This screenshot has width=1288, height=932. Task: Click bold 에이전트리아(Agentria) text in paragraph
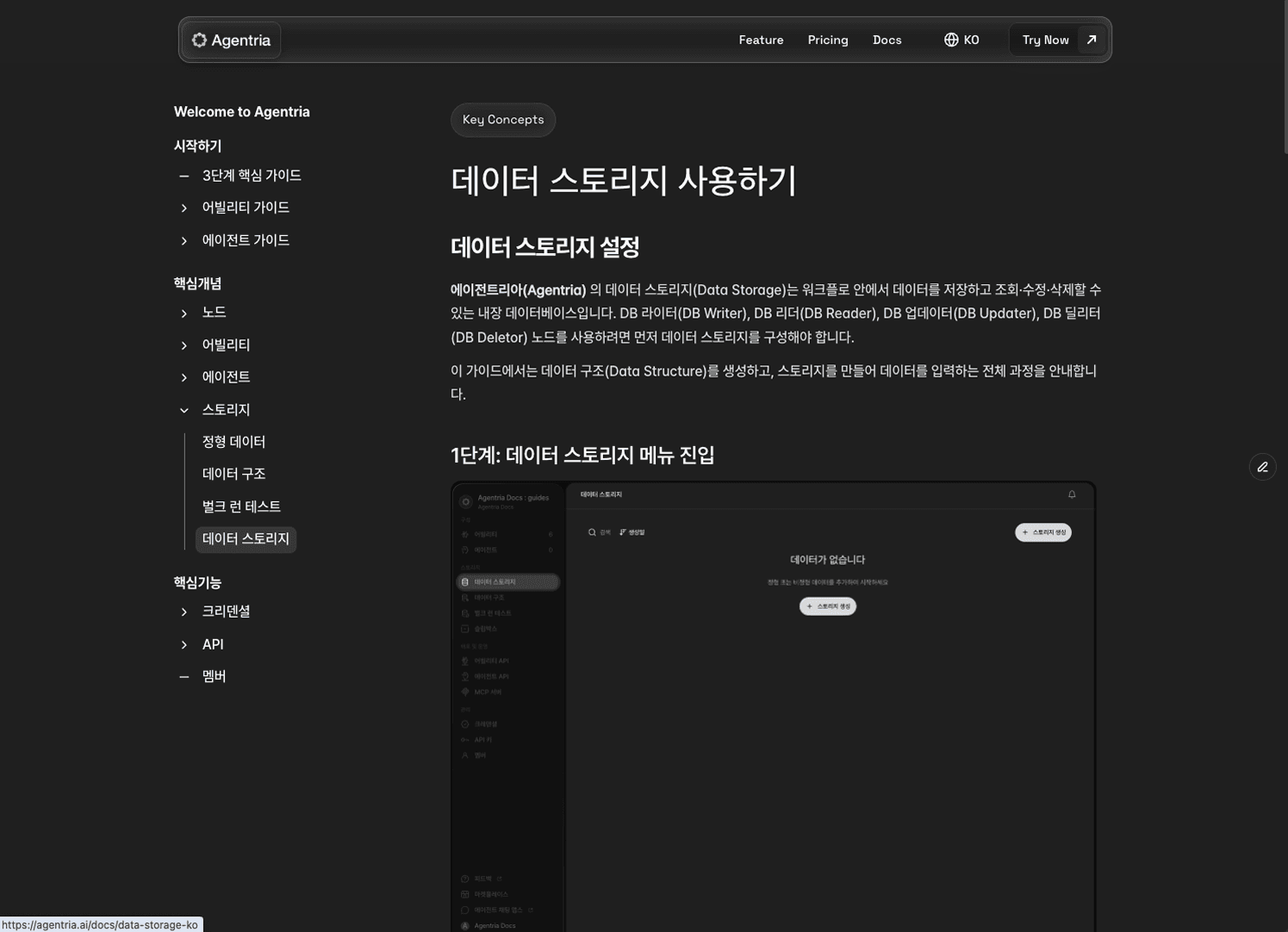[x=519, y=290]
